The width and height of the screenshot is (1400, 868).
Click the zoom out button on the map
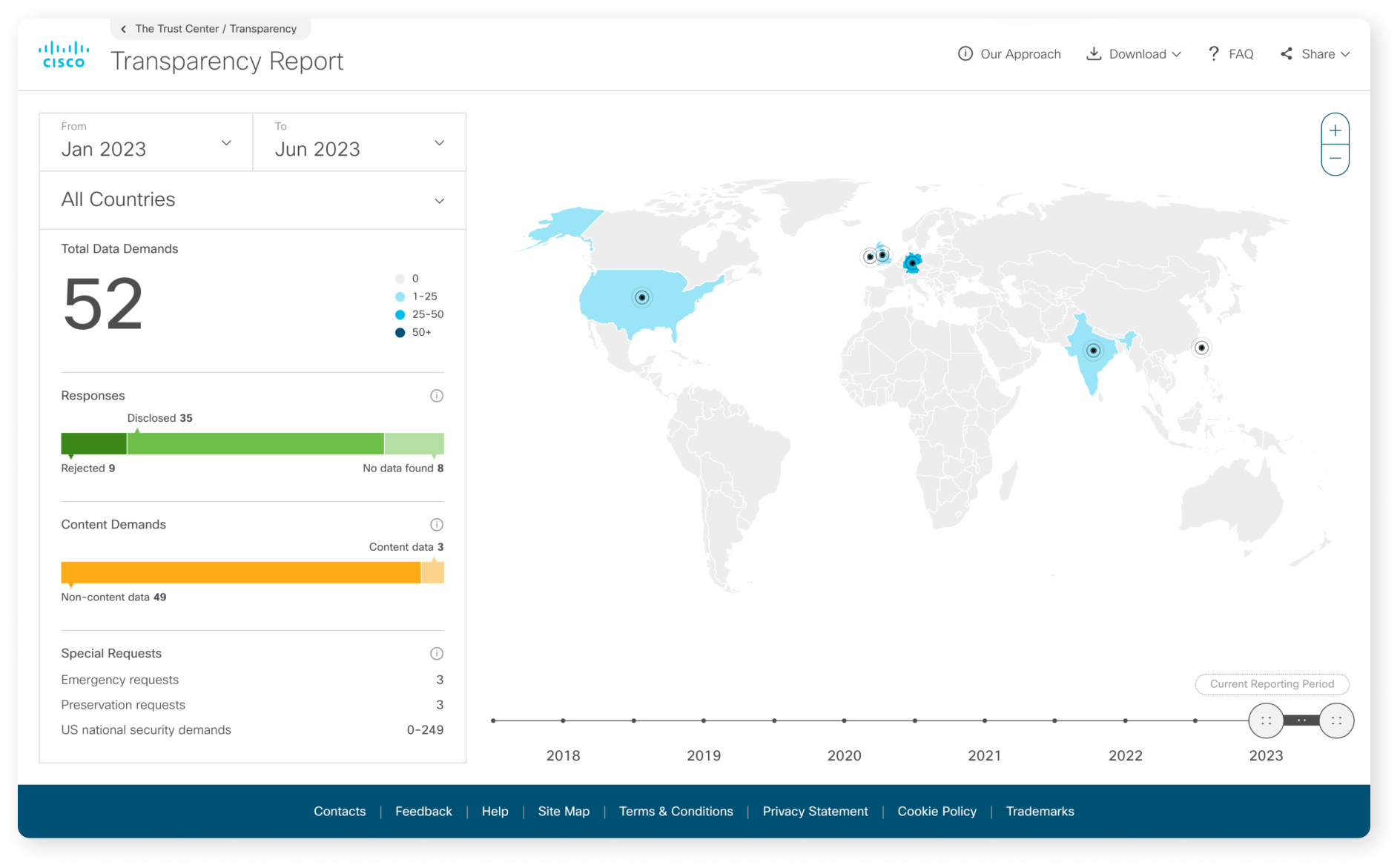pos(1334,158)
